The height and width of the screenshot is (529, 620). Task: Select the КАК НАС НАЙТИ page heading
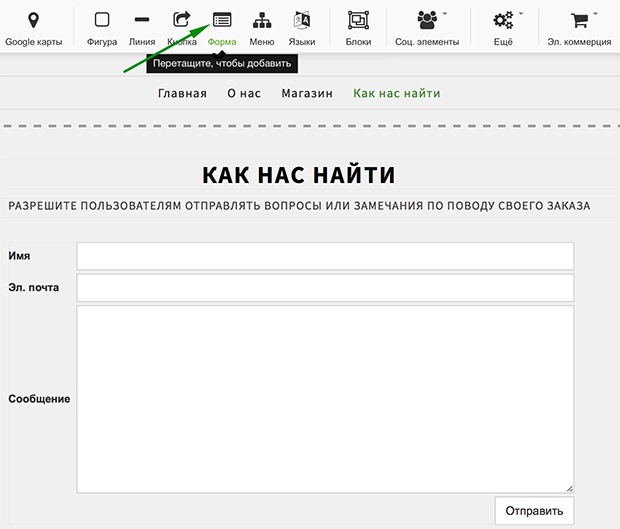tap(299, 175)
